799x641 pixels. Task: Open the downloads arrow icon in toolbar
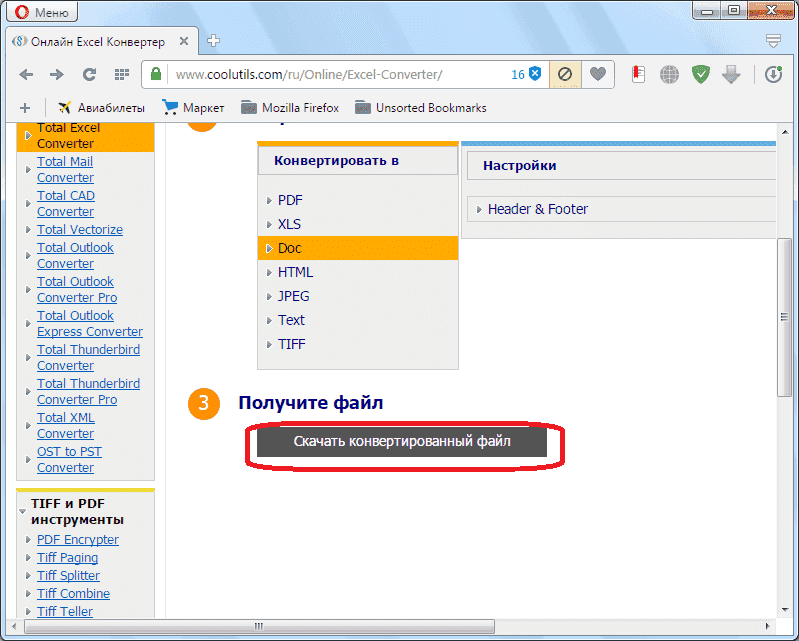(x=731, y=75)
